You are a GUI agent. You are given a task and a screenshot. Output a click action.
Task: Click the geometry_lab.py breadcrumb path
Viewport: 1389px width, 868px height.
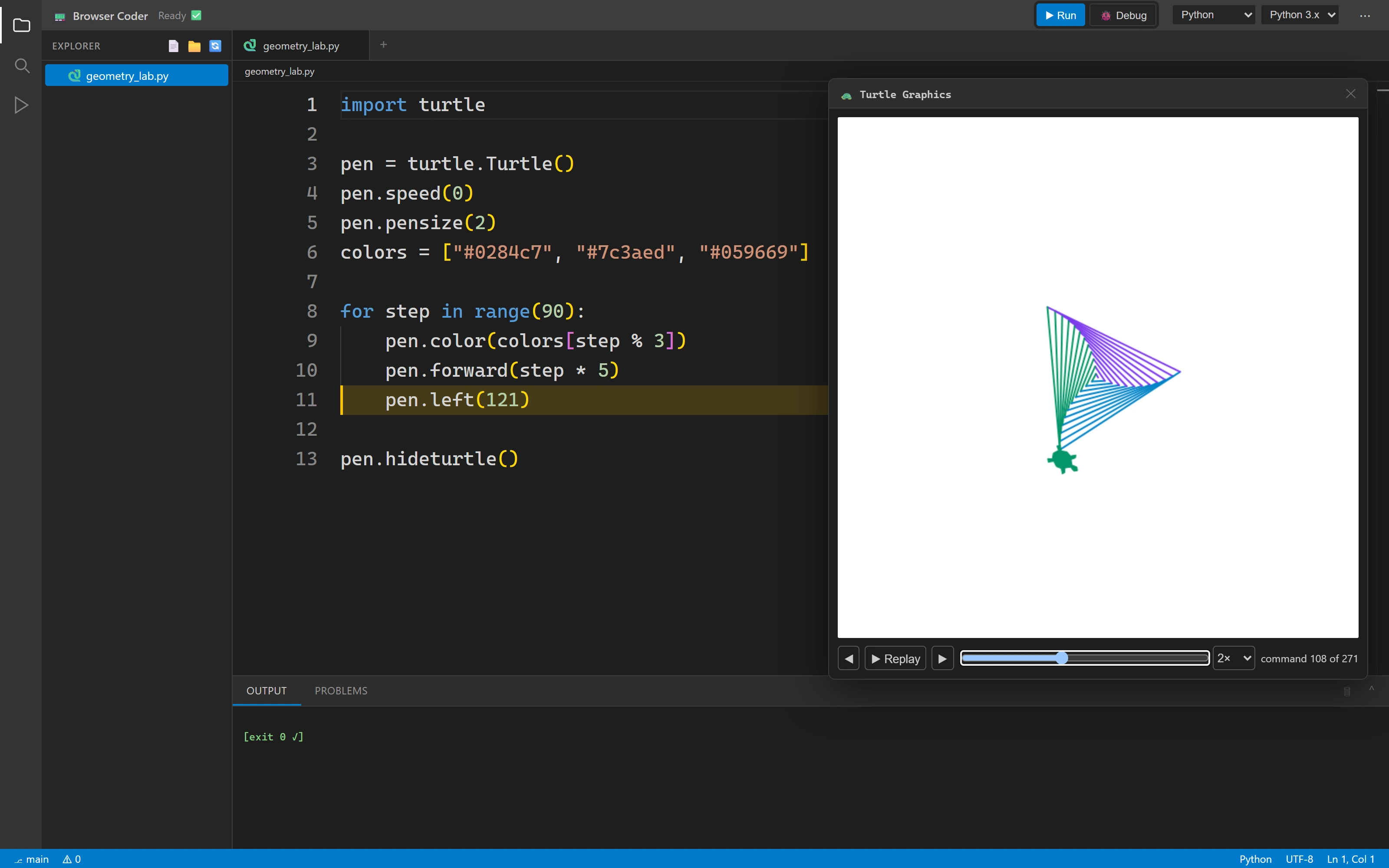(280, 71)
